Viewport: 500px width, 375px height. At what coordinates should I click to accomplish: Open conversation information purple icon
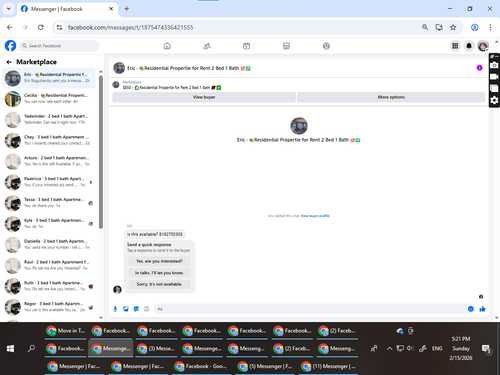(479, 68)
